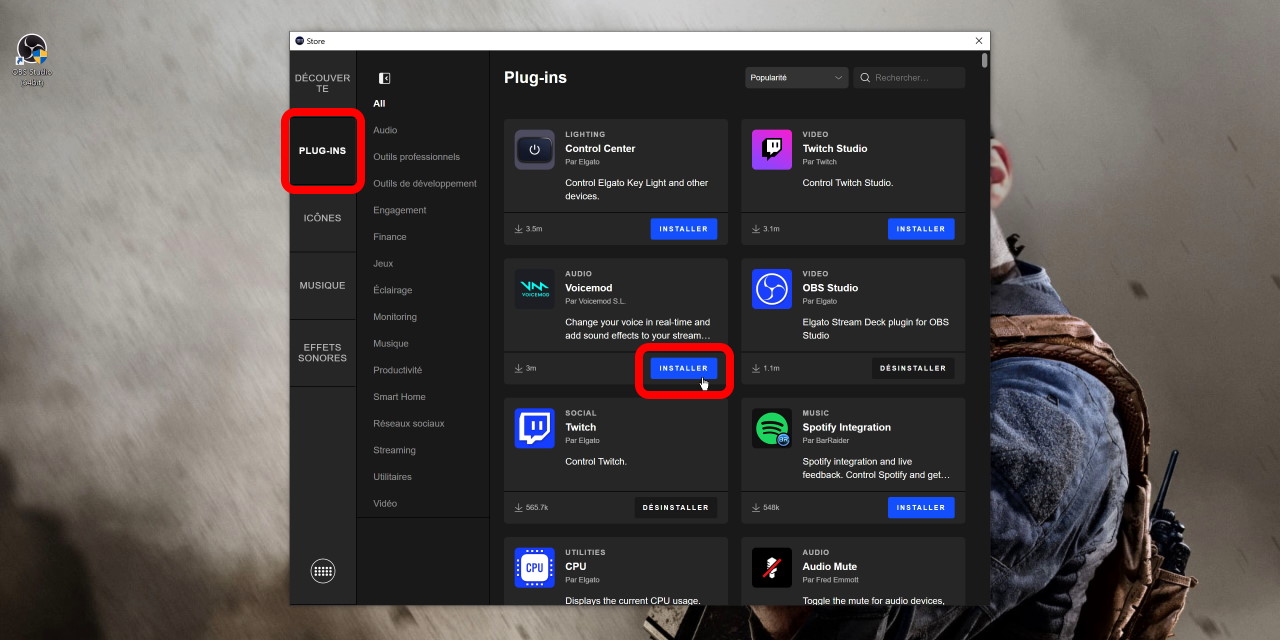
Task: Uninstall the OBS Studio plugin
Action: (912, 368)
